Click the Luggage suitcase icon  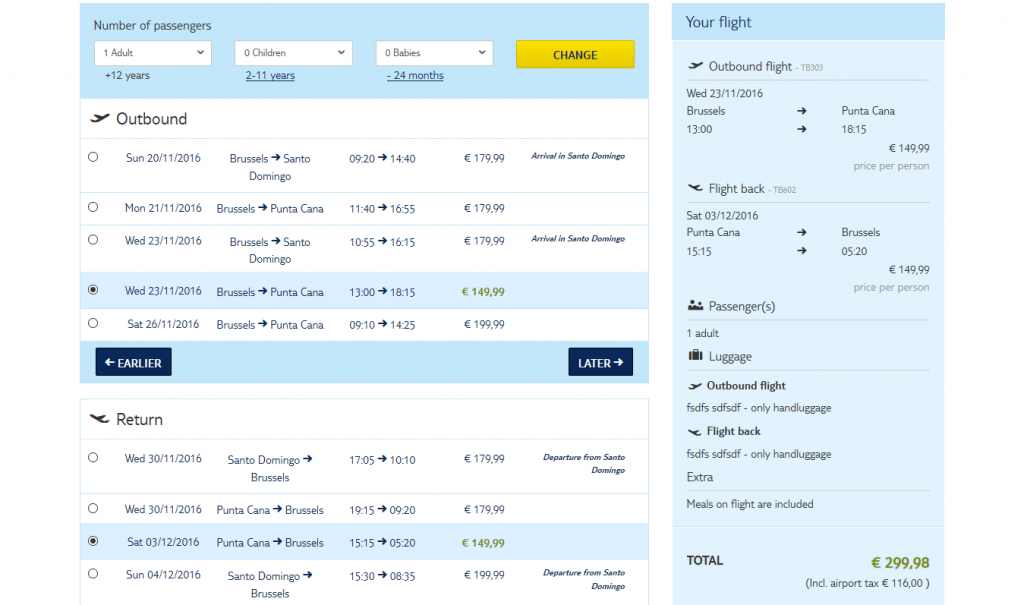(x=696, y=356)
